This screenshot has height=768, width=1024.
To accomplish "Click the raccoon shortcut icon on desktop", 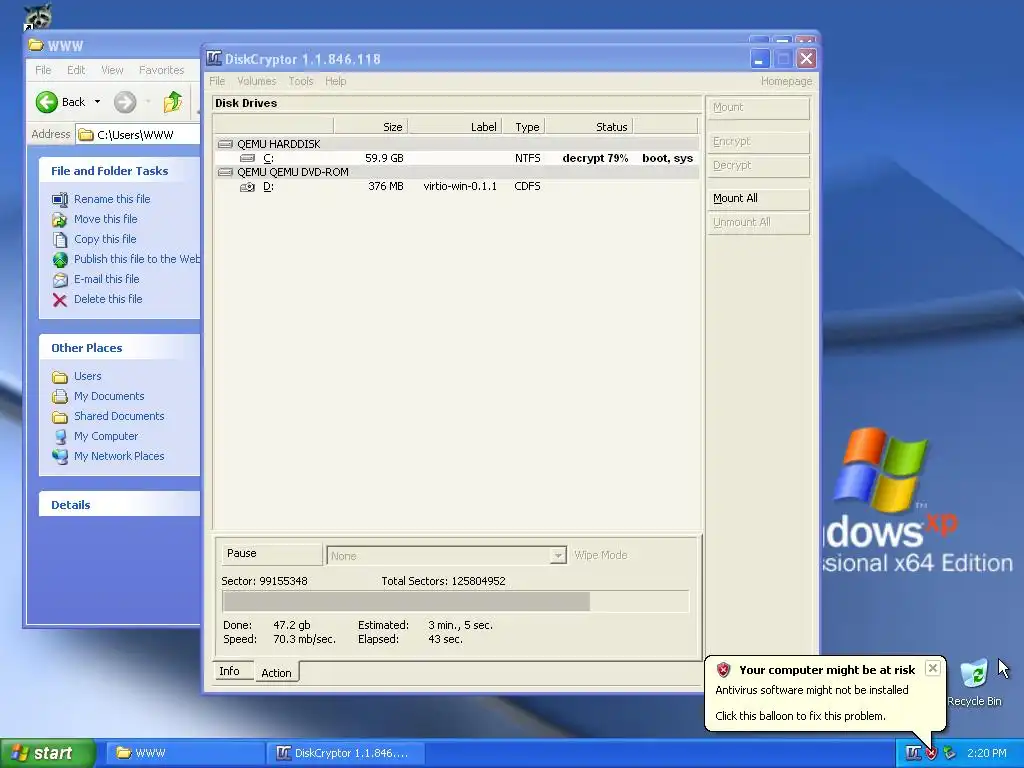I will tap(38, 16).
